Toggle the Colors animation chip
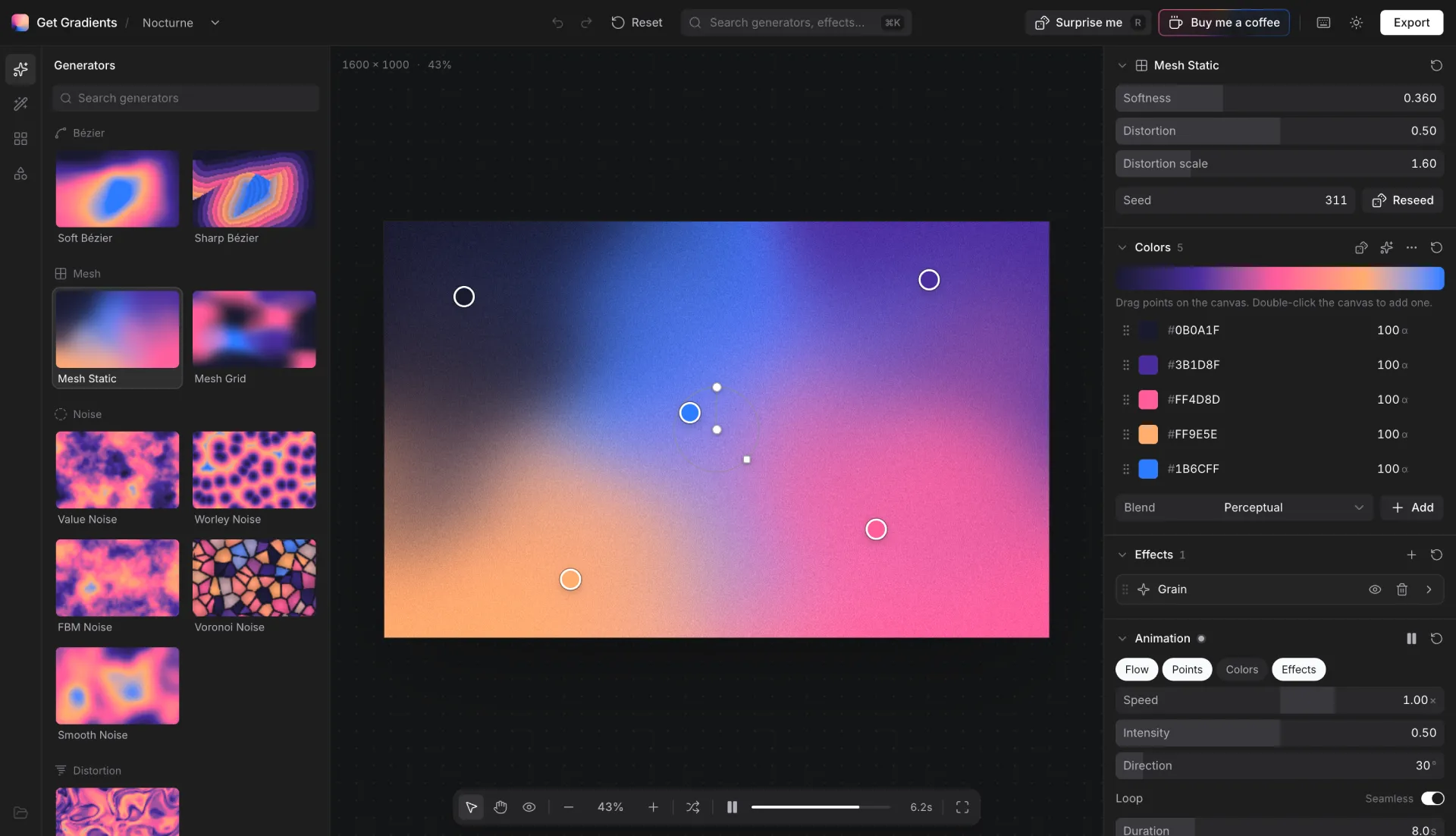This screenshot has height=836, width=1456. 1241,670
